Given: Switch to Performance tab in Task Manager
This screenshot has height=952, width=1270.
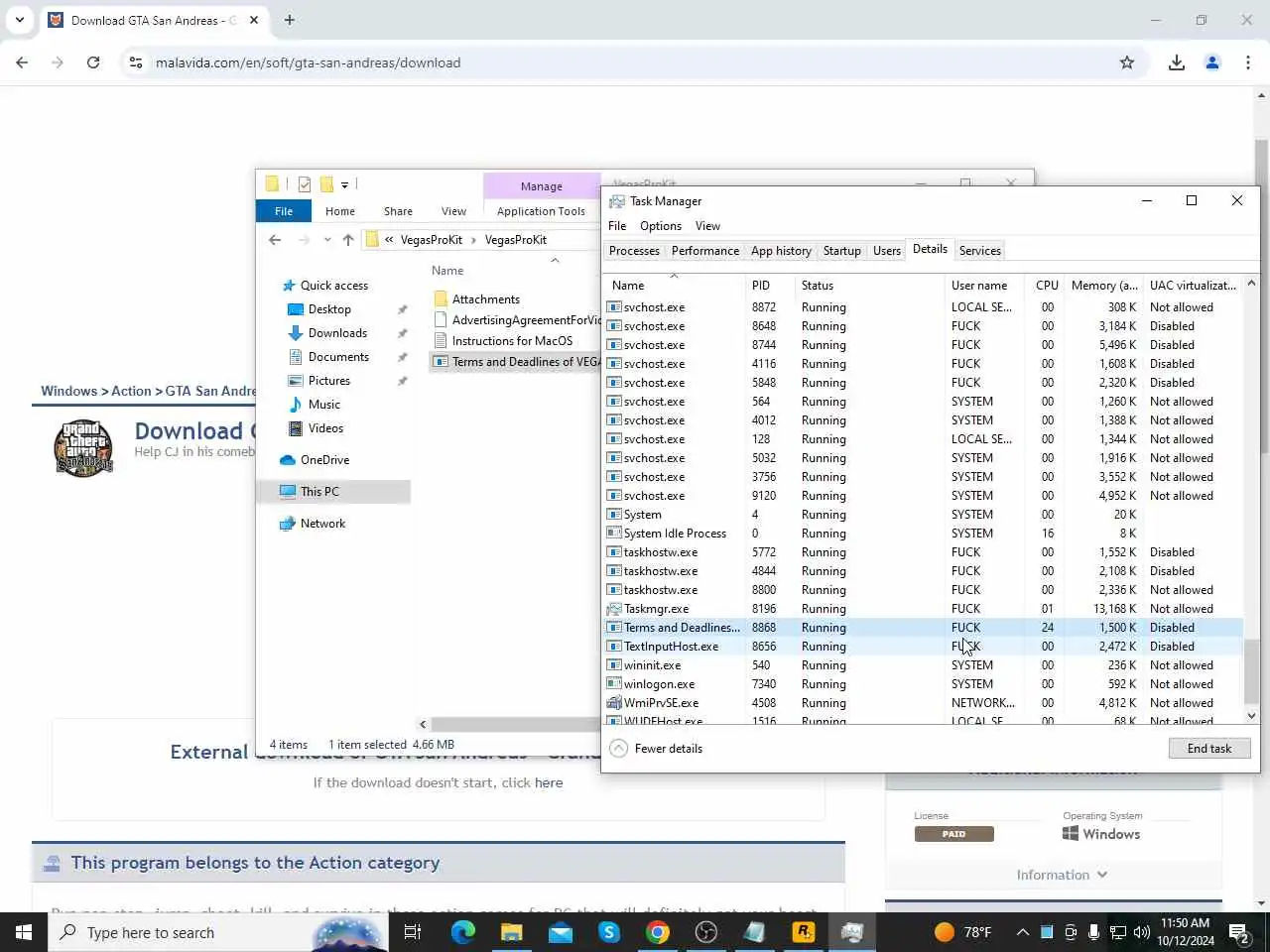Looking at the screenshot, I should [x=705, y=251].
